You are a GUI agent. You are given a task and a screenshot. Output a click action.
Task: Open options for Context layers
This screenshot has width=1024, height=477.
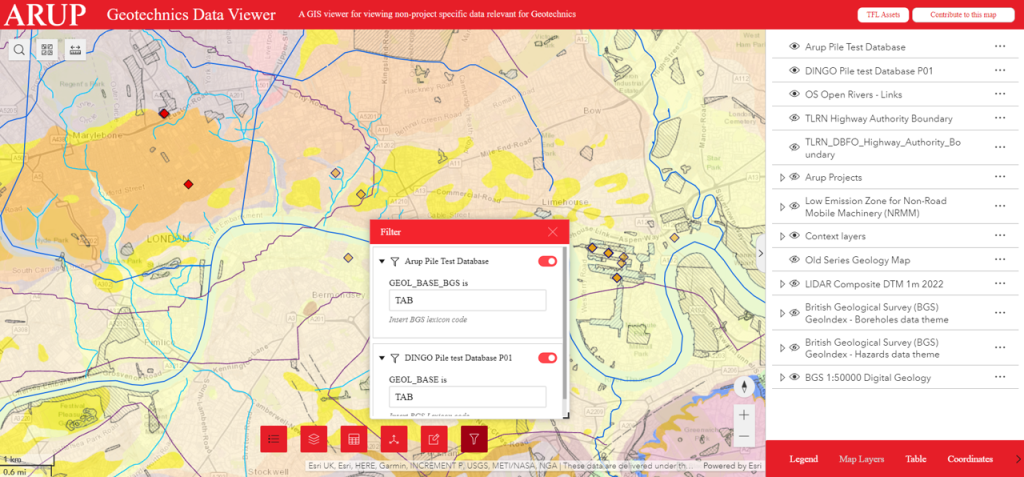coord(1000,235)
